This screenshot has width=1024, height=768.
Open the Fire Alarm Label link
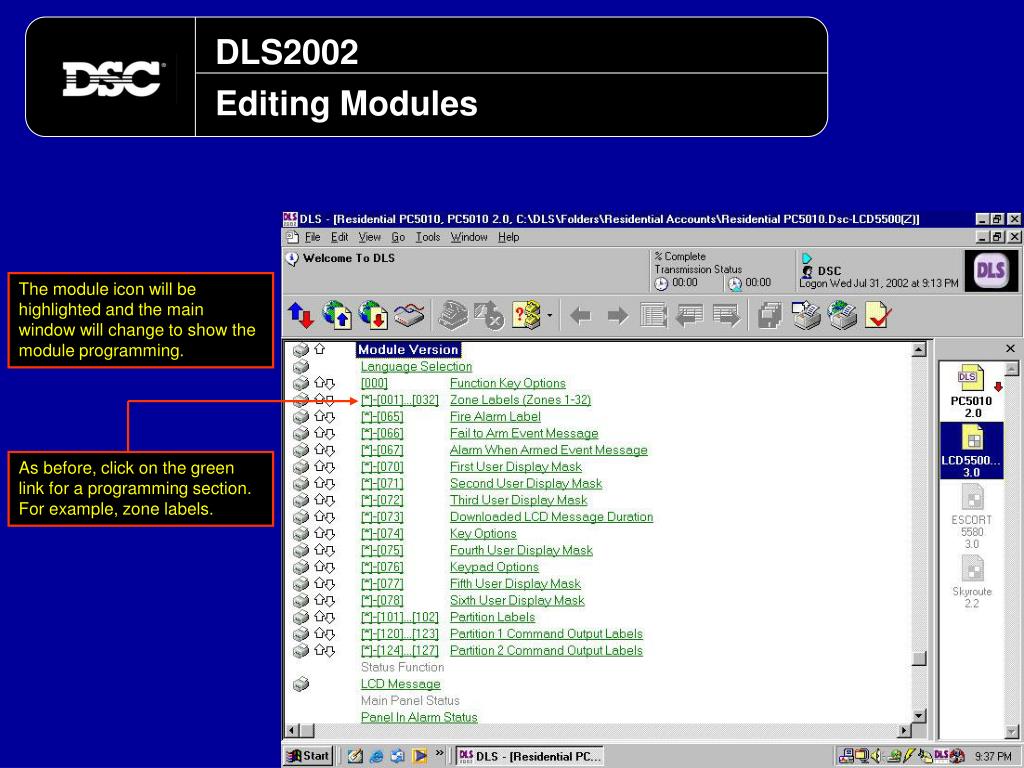495,417
